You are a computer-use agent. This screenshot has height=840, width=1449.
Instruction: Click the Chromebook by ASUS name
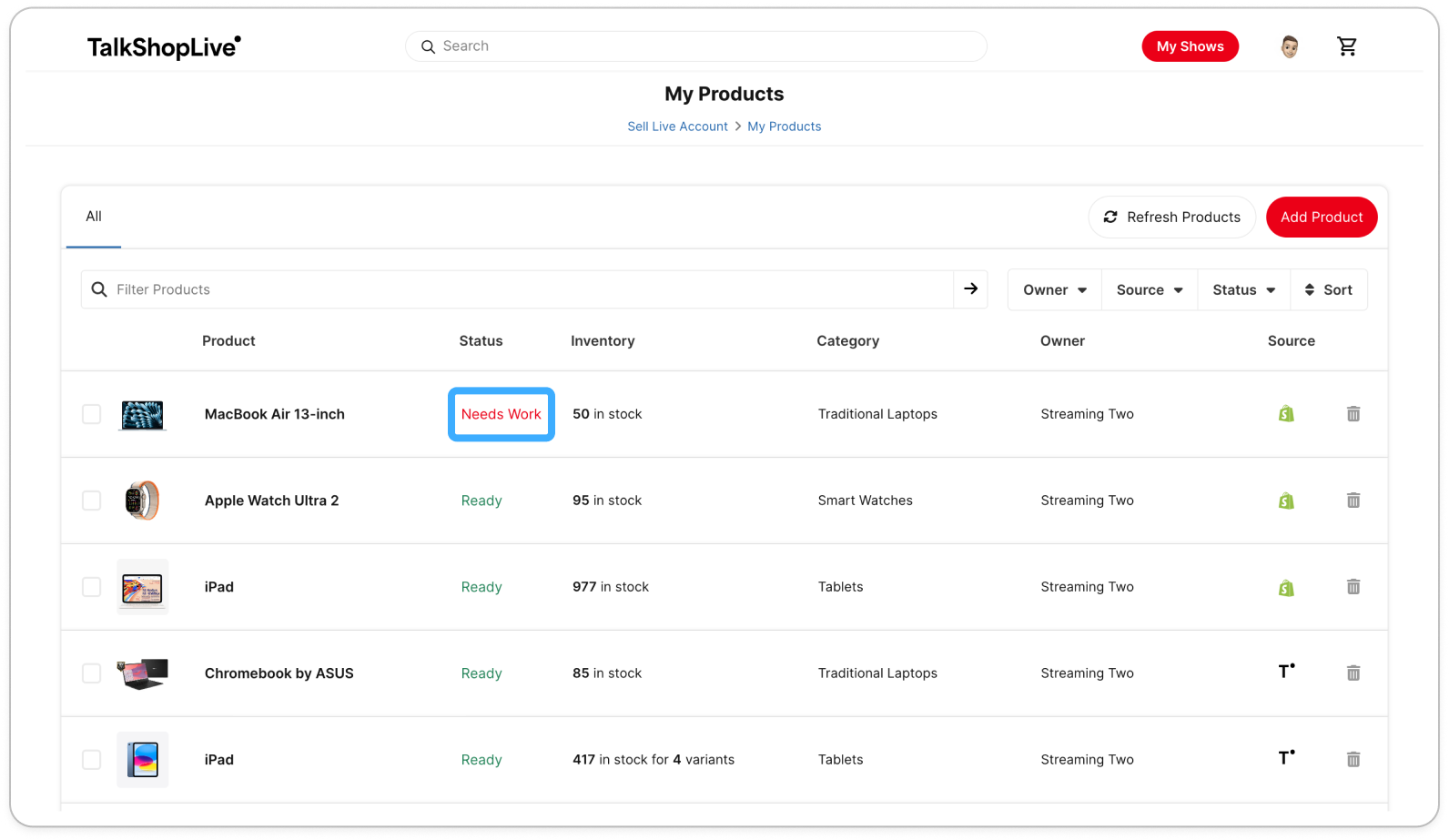pyautogui.click(x=279, y=673)
